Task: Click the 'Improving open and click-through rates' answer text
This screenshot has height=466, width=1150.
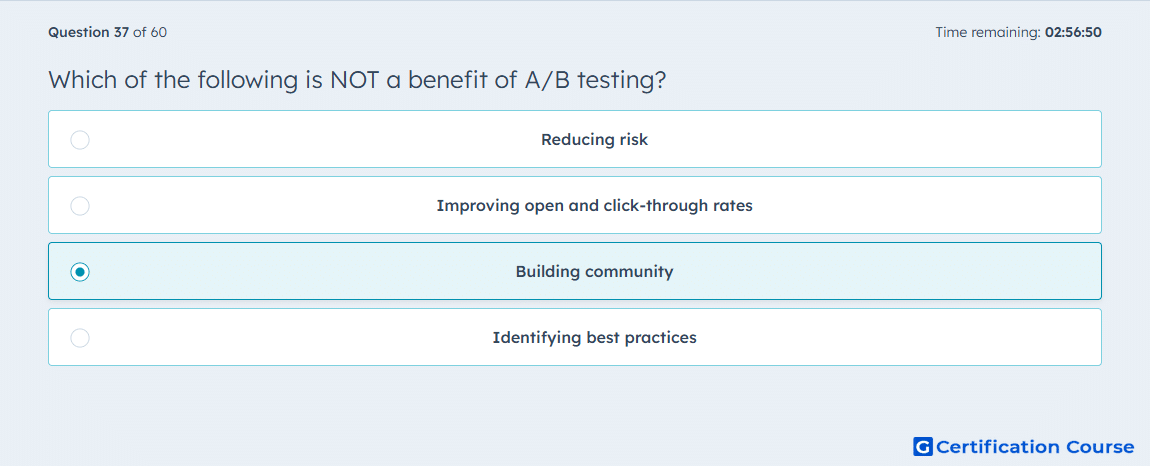Action: tap(594, 205)
